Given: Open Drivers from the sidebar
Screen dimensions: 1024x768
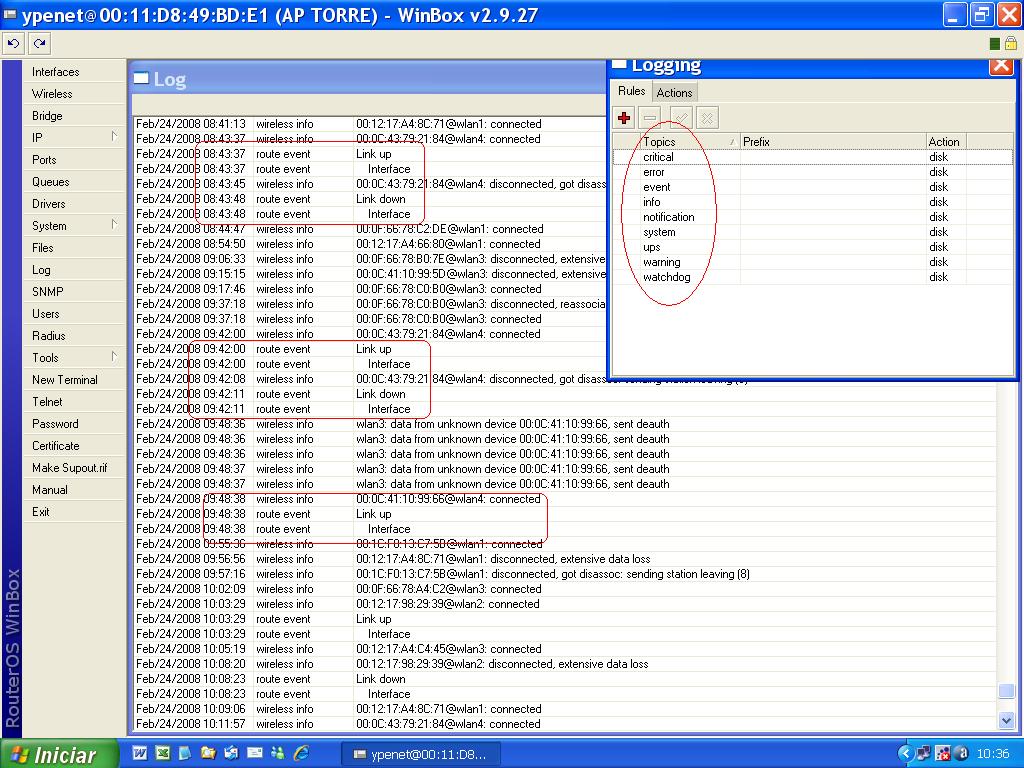Looking at the screenshot, I should [74, 204].
